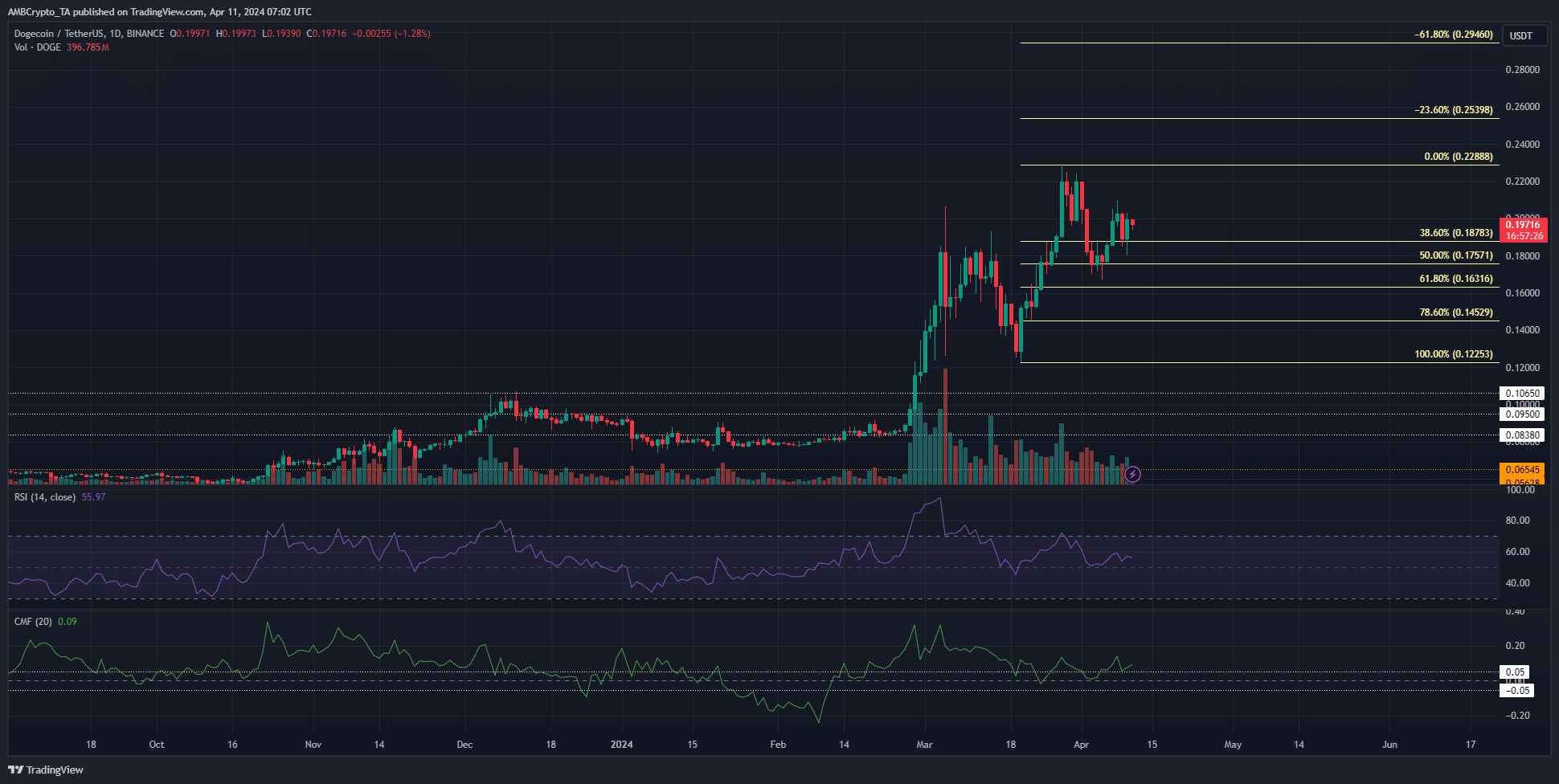Click the purple lightning bolt icon
Screen dimensions: 1559x784
click(1132, 475)
